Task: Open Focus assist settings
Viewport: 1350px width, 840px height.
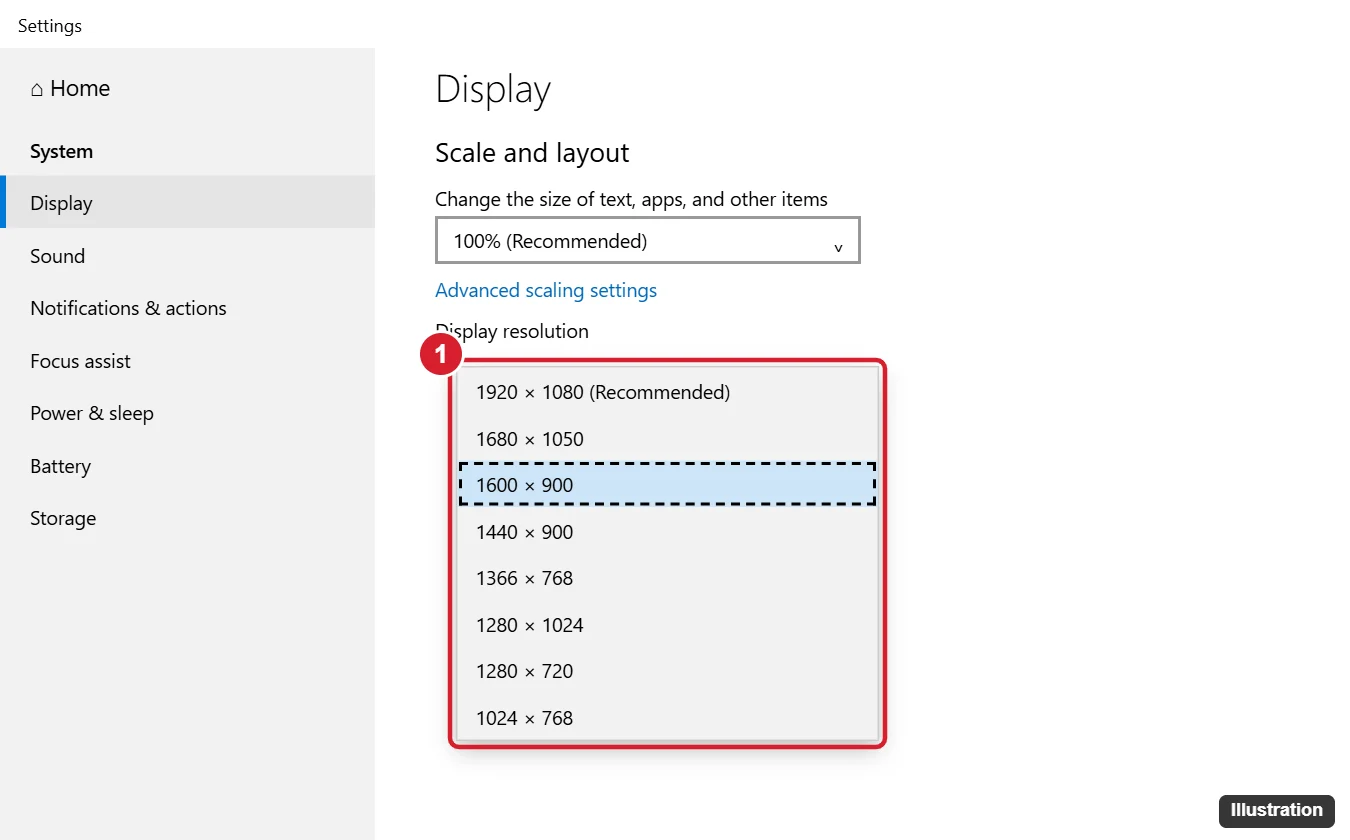Action: (x=188, y=361)
